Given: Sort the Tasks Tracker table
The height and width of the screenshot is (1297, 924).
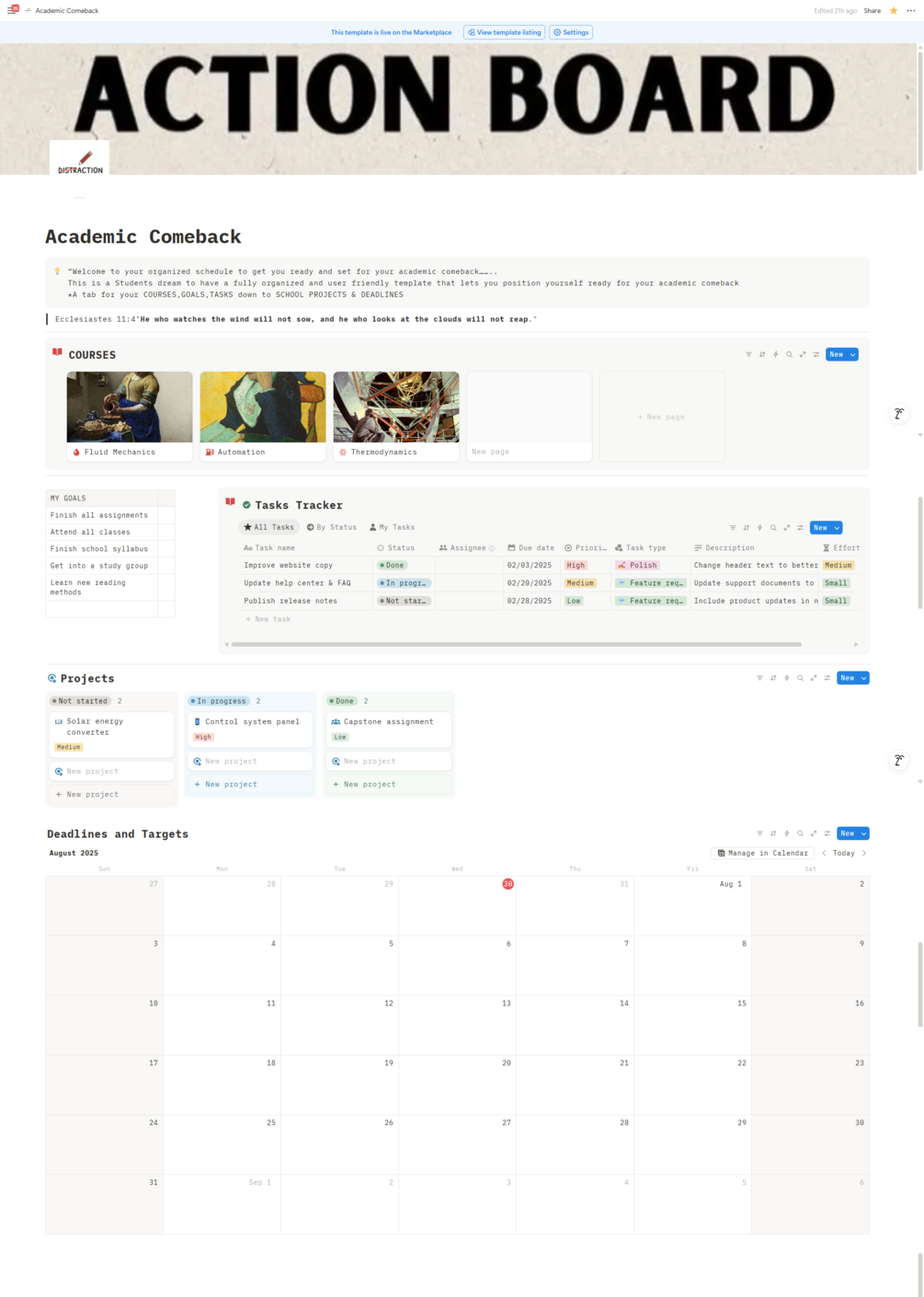Looking at the screenshot, I should (747, 528).
